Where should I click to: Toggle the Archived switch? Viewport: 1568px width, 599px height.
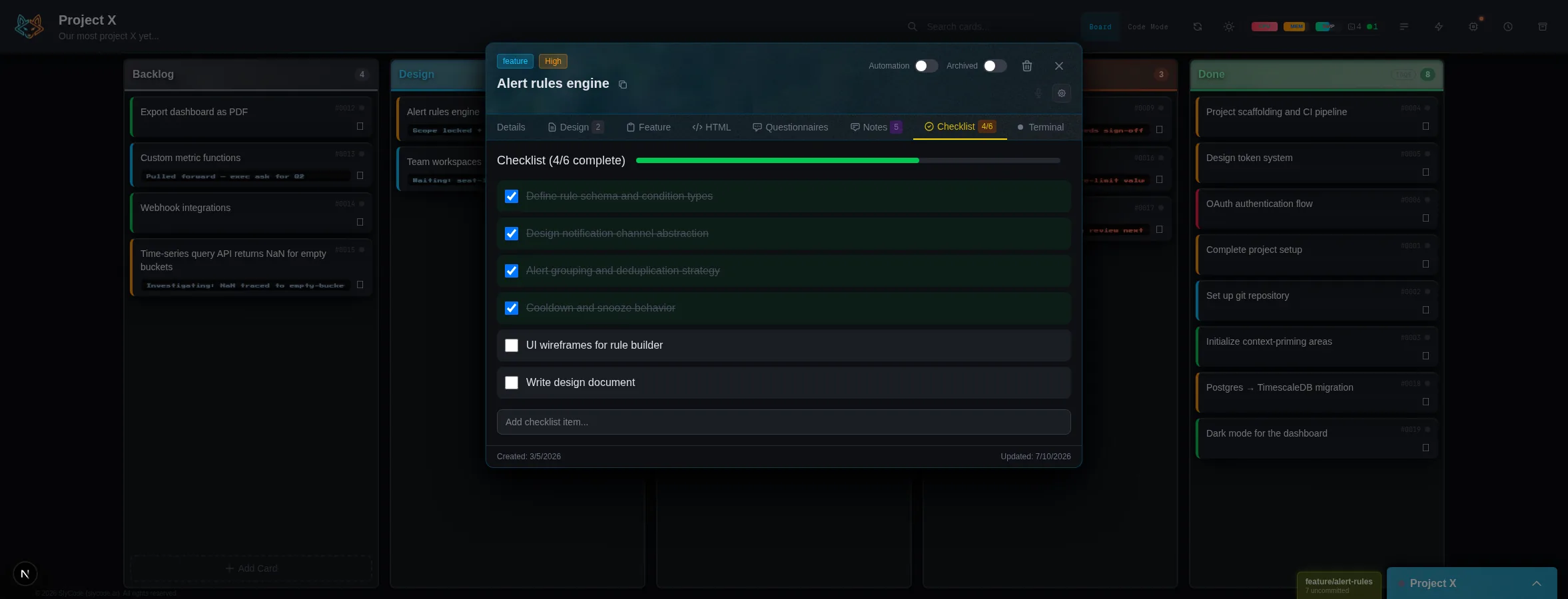click(x=995, y=66)
